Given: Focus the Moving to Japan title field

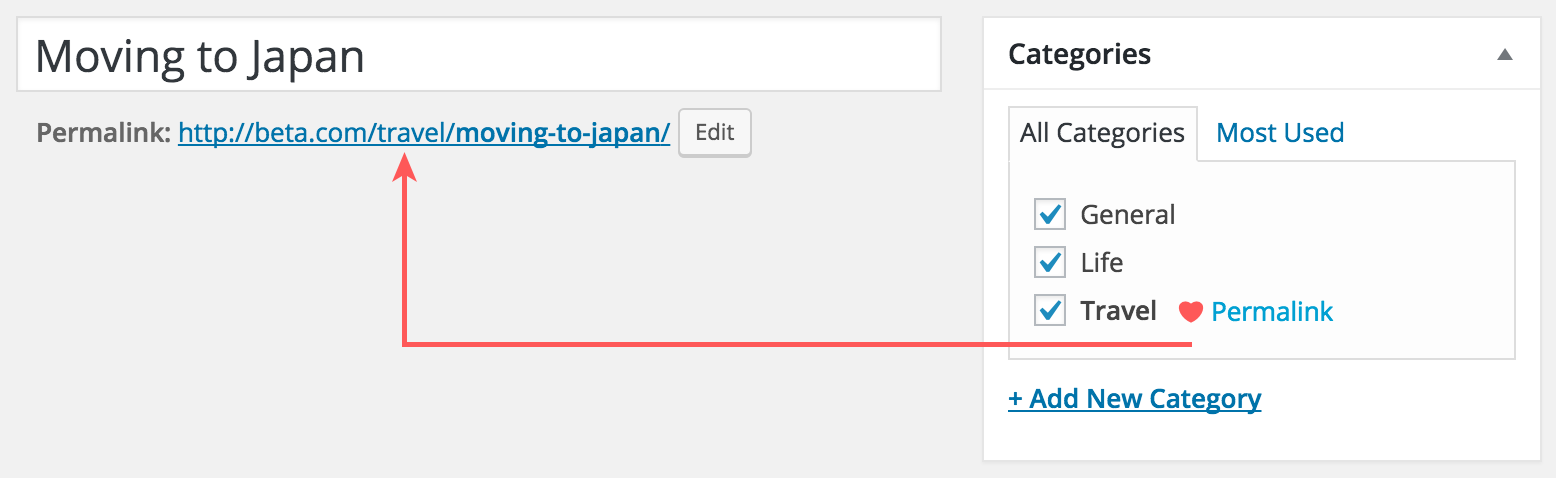Looking at the screenshot, I should click(479, 55).
